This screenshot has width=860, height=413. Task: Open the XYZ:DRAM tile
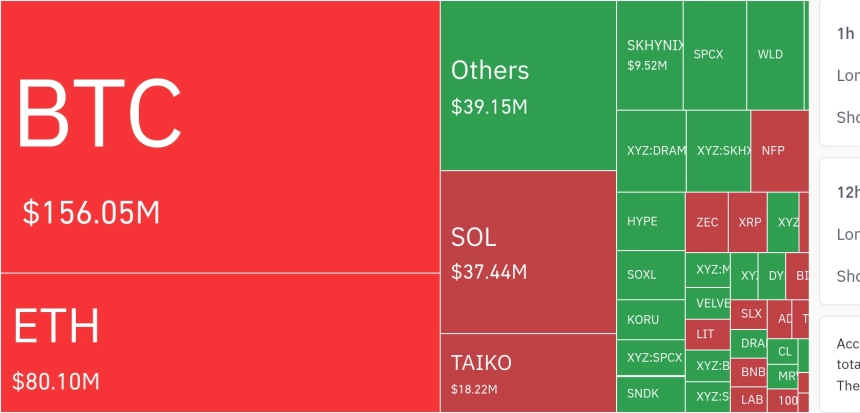click(652, 151)
